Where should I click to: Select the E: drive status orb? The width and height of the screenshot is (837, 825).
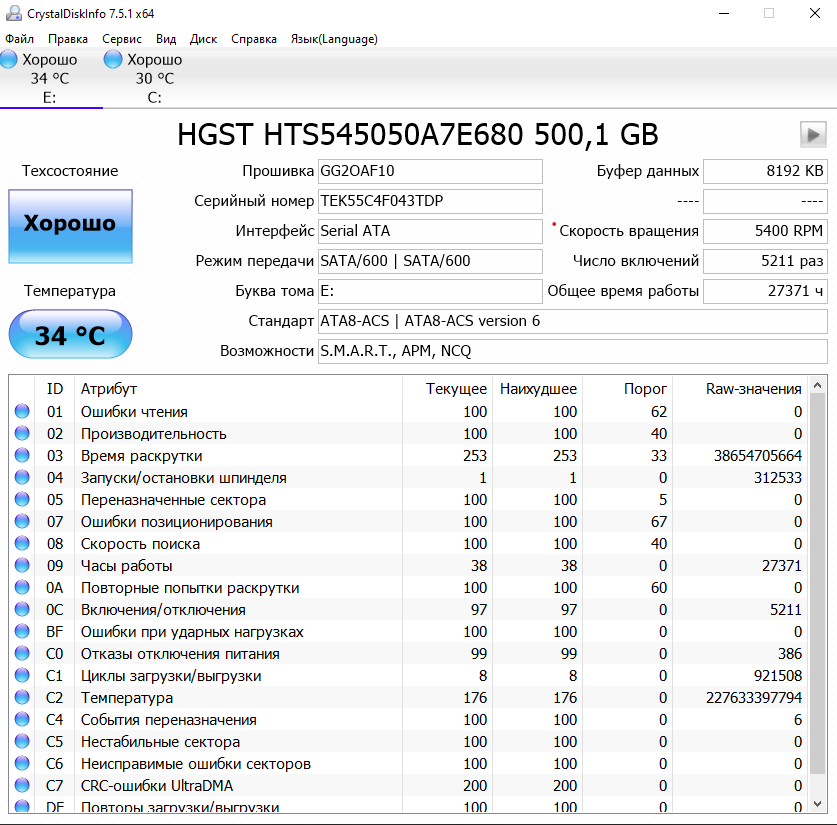9,59
